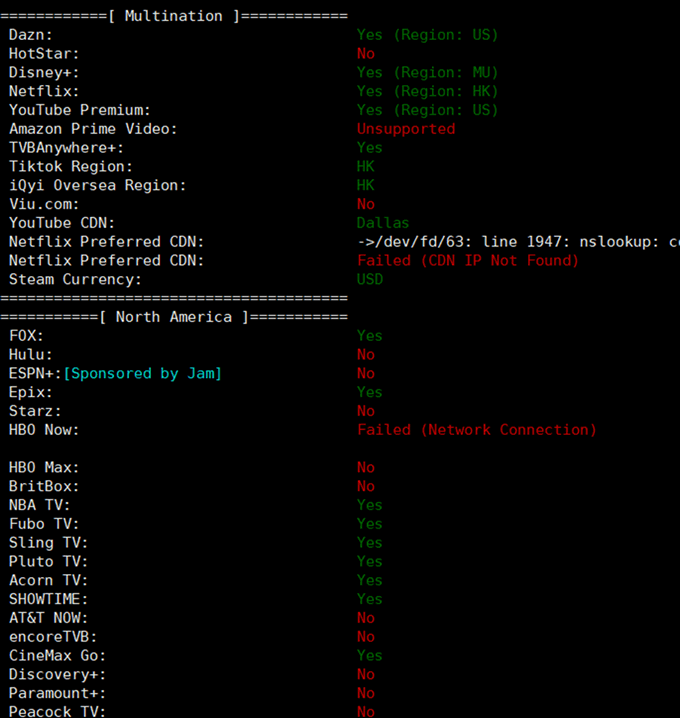Click the TVBAnywhere+ label
This screenshot has height=718, width=680.
(x=66, y=148)
